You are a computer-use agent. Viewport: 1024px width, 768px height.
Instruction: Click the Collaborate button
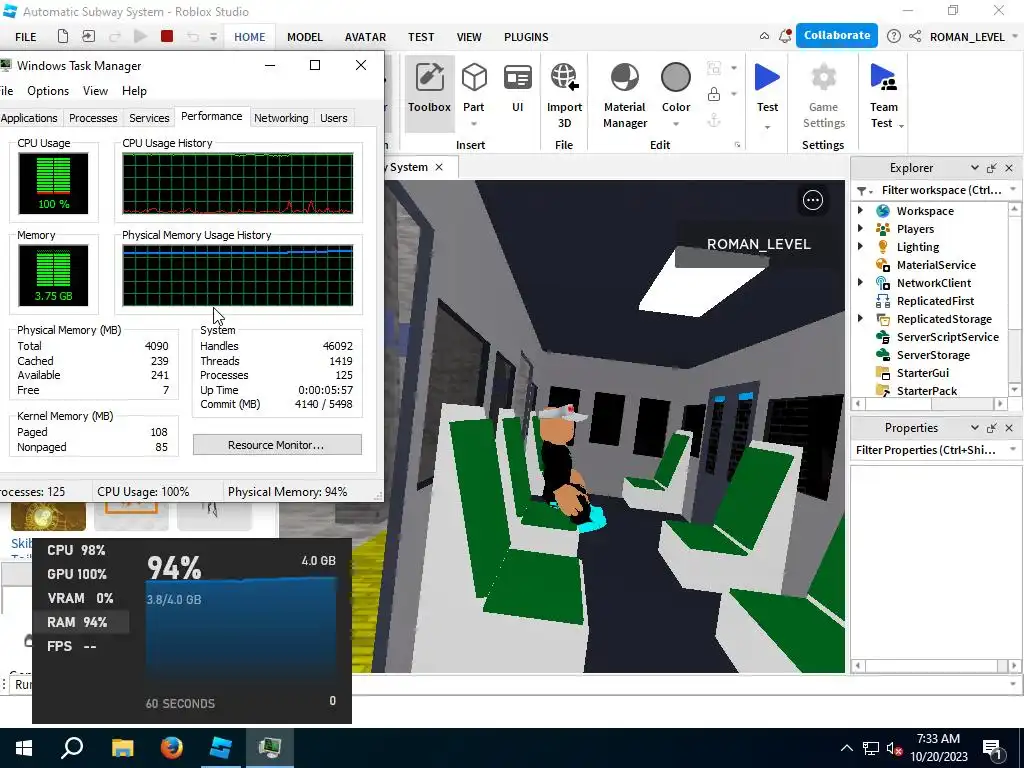[x=837, y=36]
